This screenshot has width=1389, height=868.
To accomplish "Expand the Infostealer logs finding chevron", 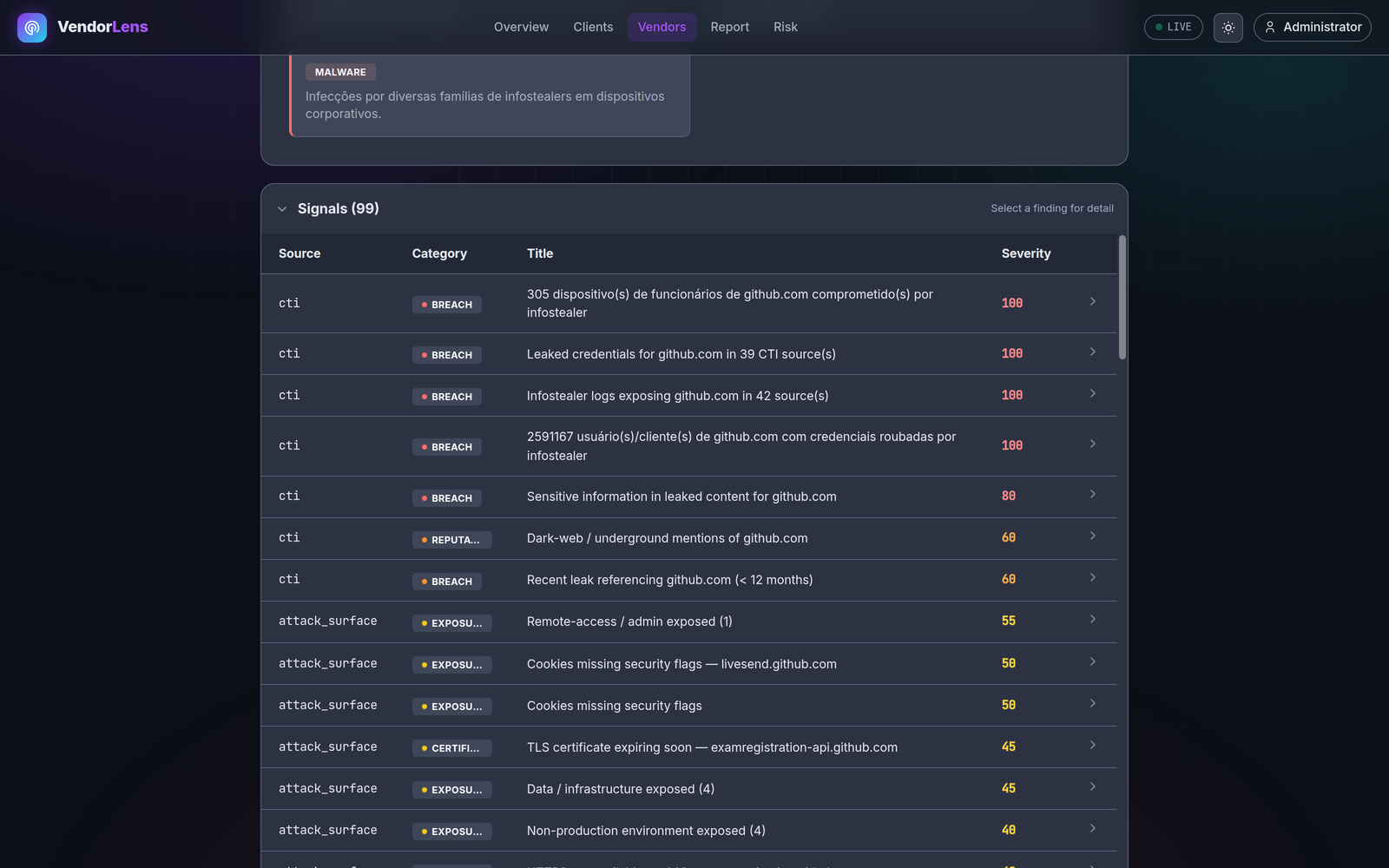I will click(1093, 393).
